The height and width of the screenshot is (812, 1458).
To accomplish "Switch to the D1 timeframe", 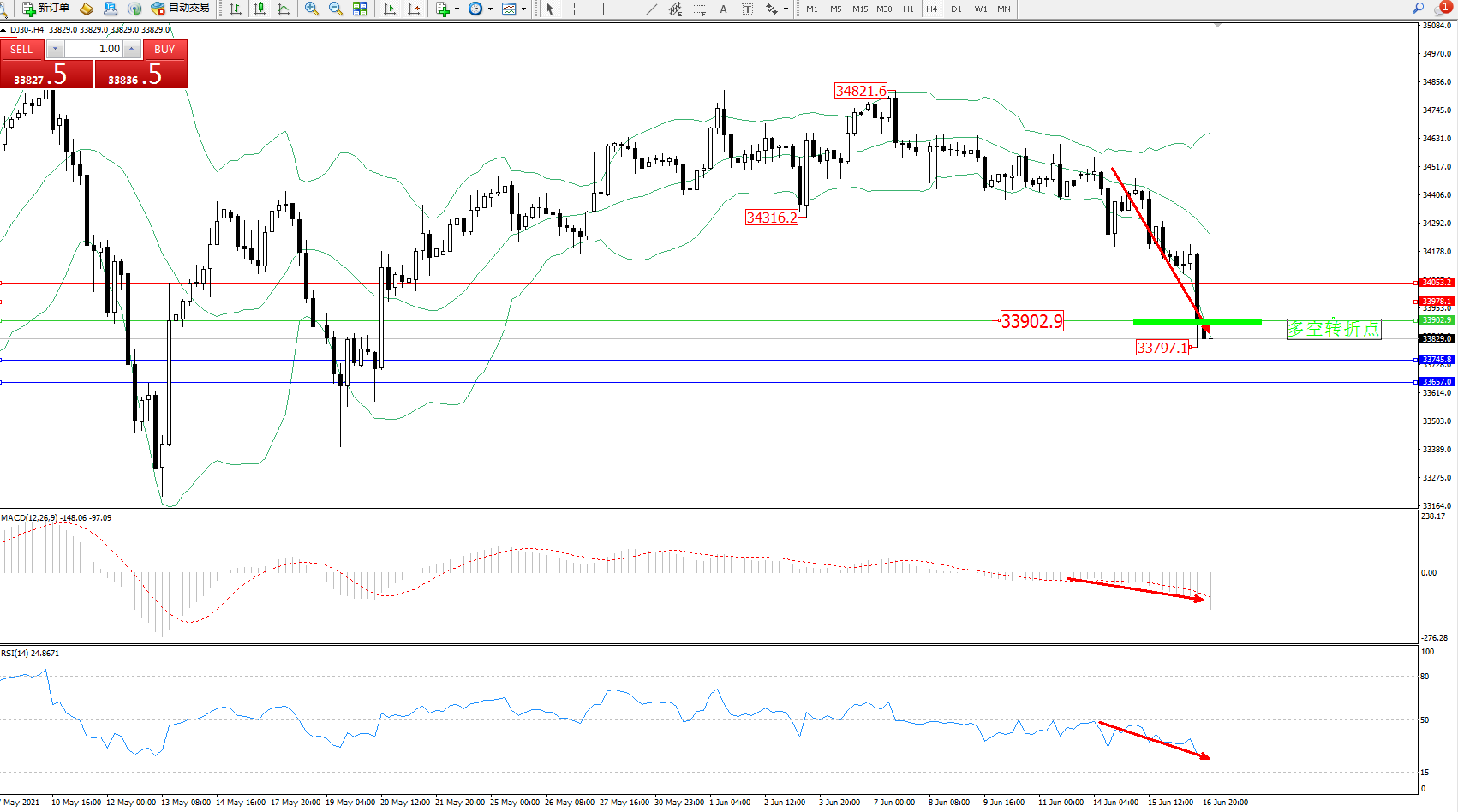I will 956,9.
